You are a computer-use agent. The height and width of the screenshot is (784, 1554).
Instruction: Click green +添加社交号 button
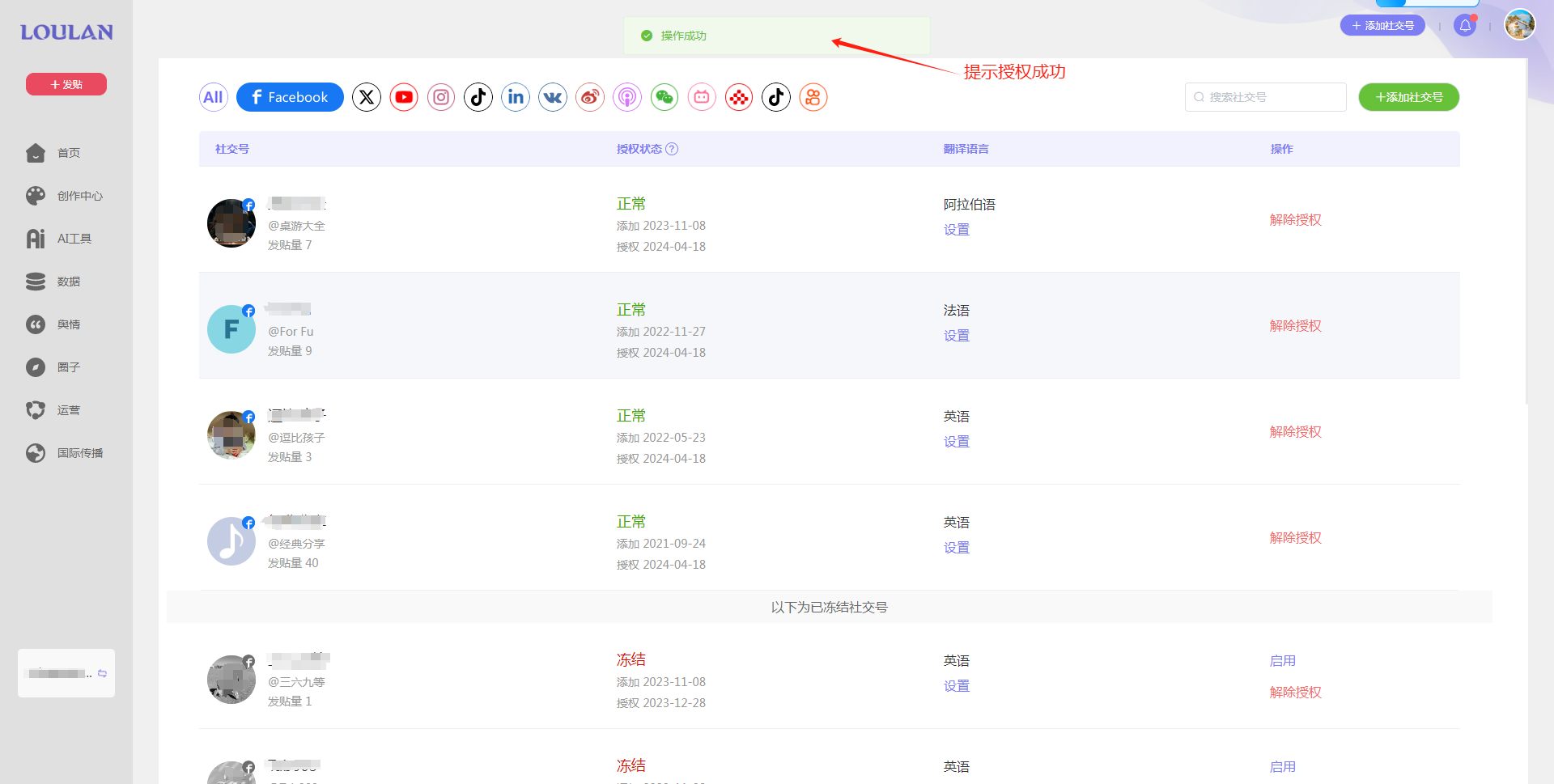click(x=1408, y=97)
